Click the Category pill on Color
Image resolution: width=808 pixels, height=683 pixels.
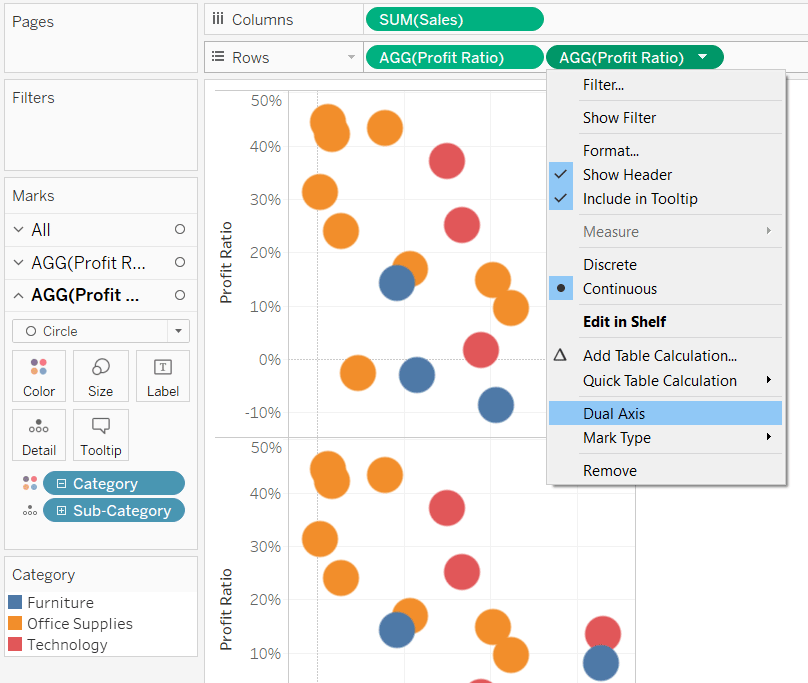[x=113, y=483]
